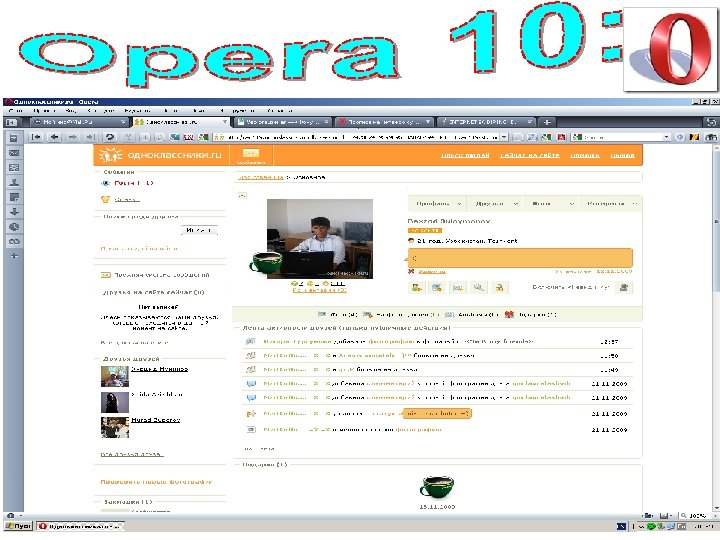Image resolution: width=720 pixels, height=540 pixels.
Task: Open the Подарки (1) section link
Action: (x=537, y=315)
